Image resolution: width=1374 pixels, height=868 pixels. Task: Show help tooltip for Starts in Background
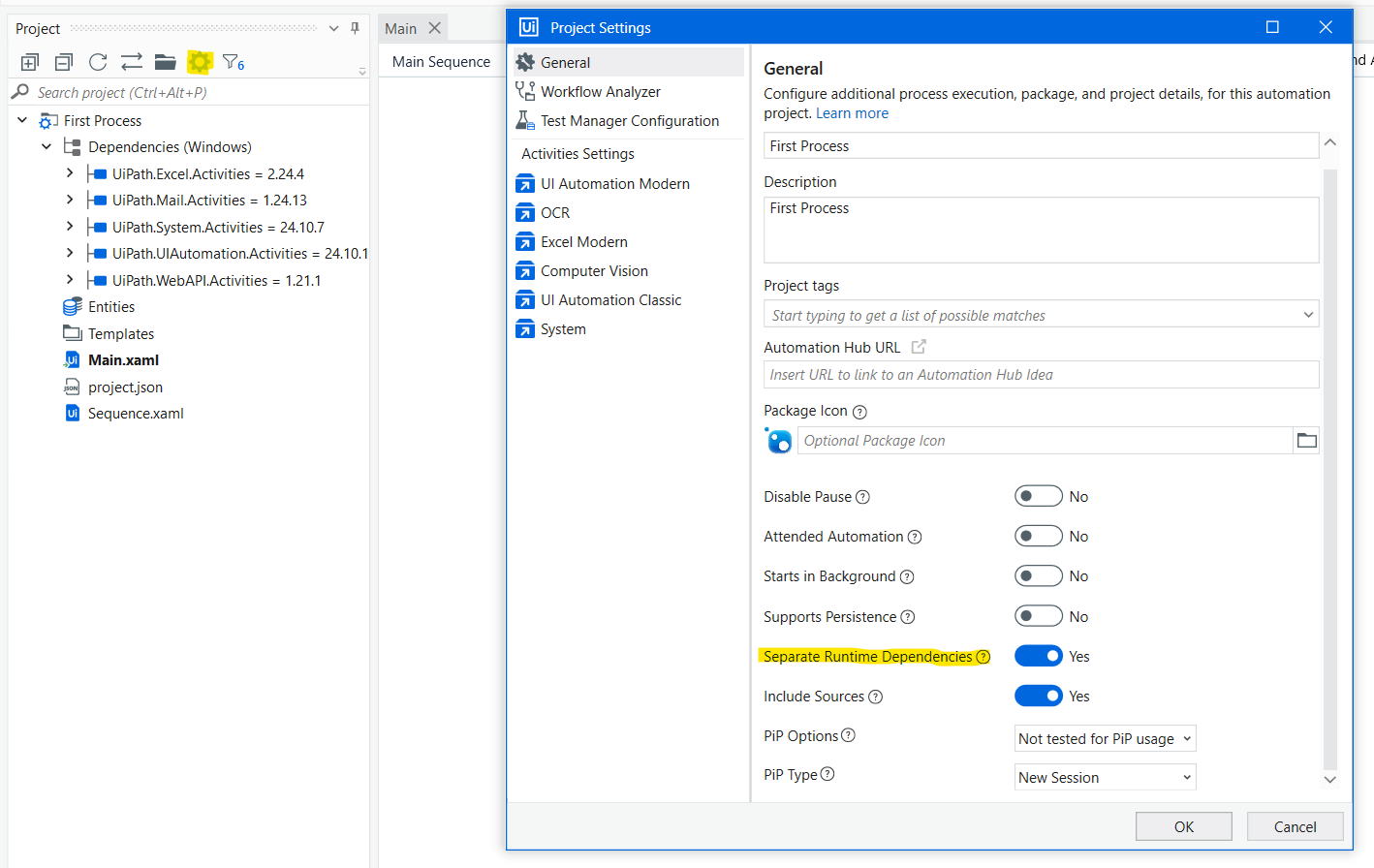907,577
